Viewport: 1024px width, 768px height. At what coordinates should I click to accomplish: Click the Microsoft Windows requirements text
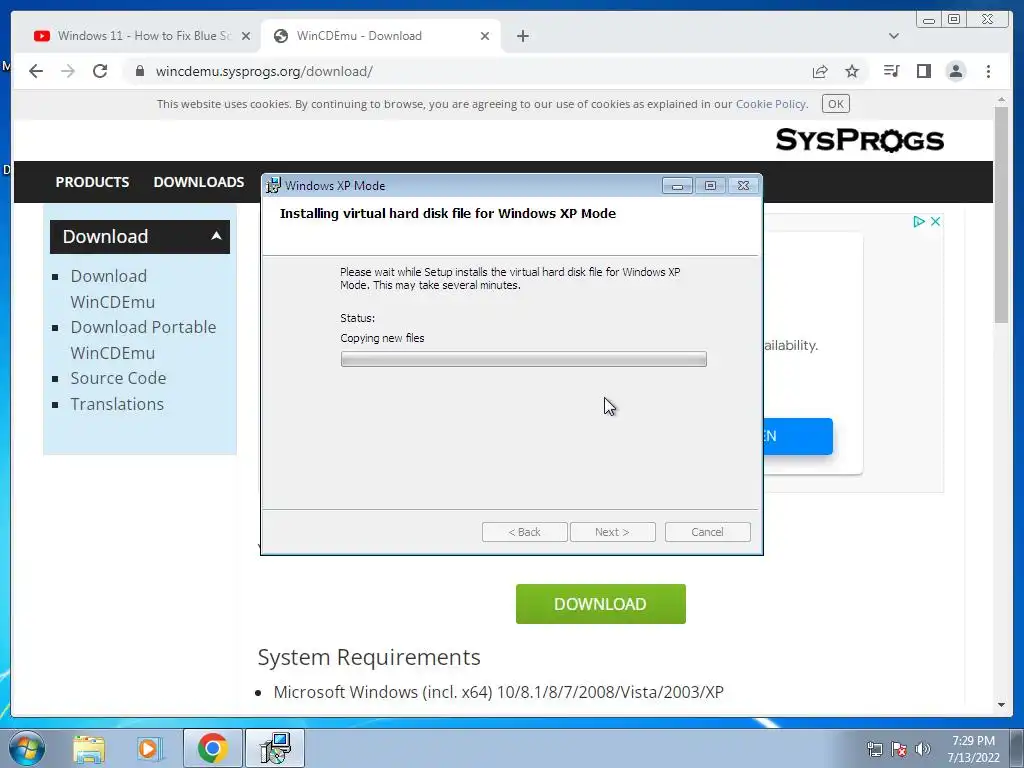coord(498,692)
